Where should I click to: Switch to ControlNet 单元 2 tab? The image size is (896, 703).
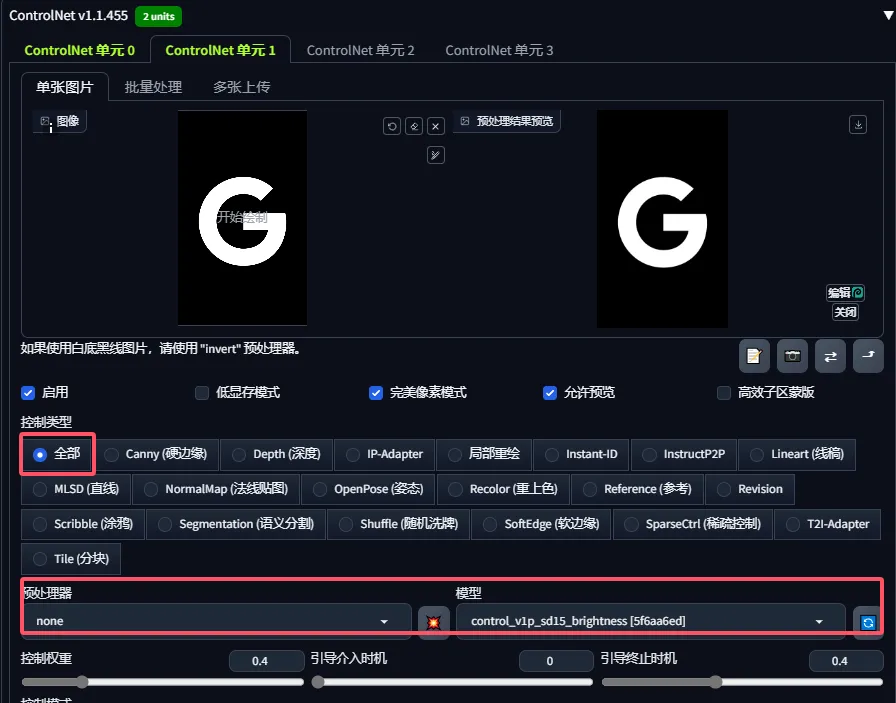point(361,50)
